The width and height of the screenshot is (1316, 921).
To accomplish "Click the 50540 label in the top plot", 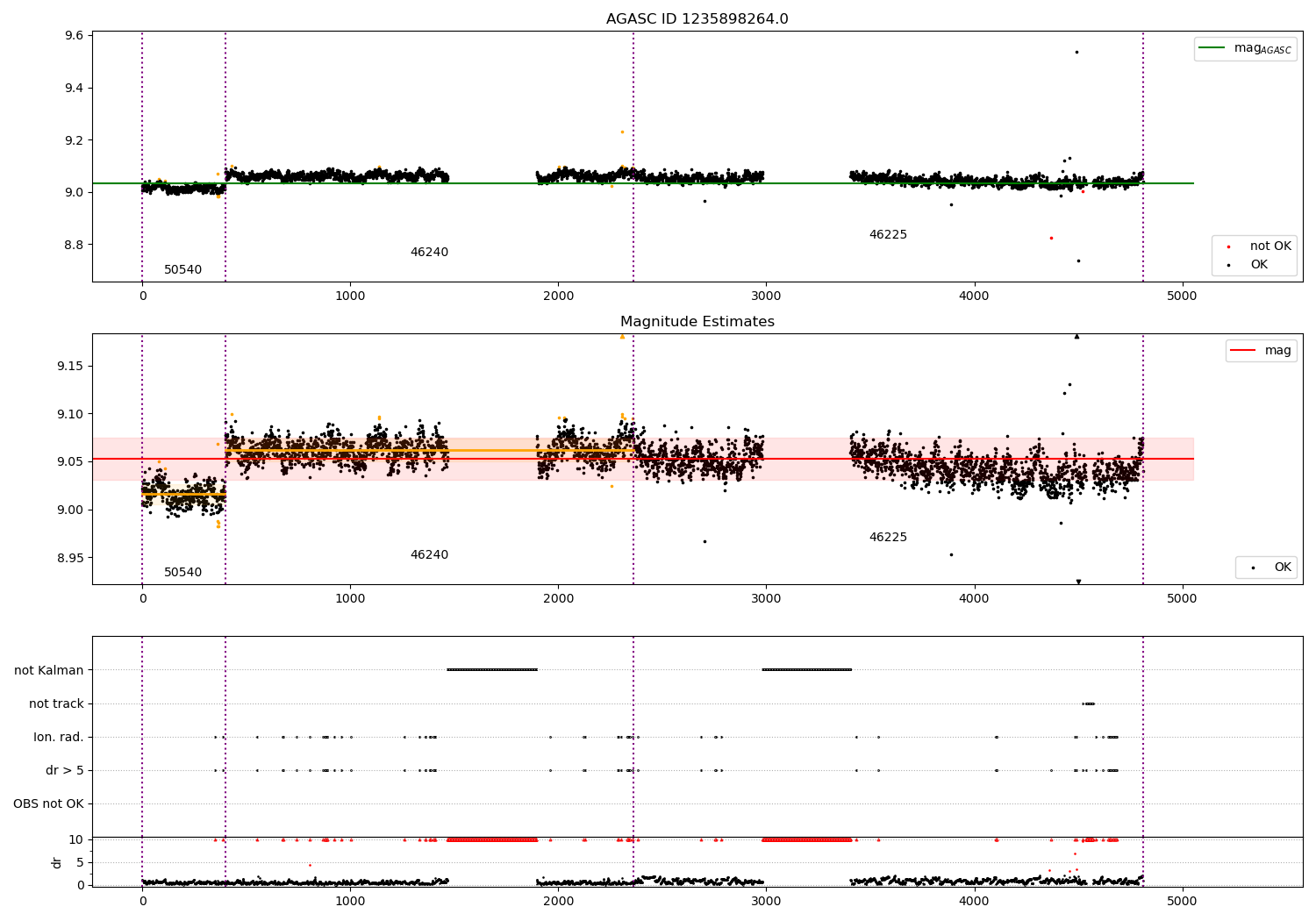I will click(182, 270).
